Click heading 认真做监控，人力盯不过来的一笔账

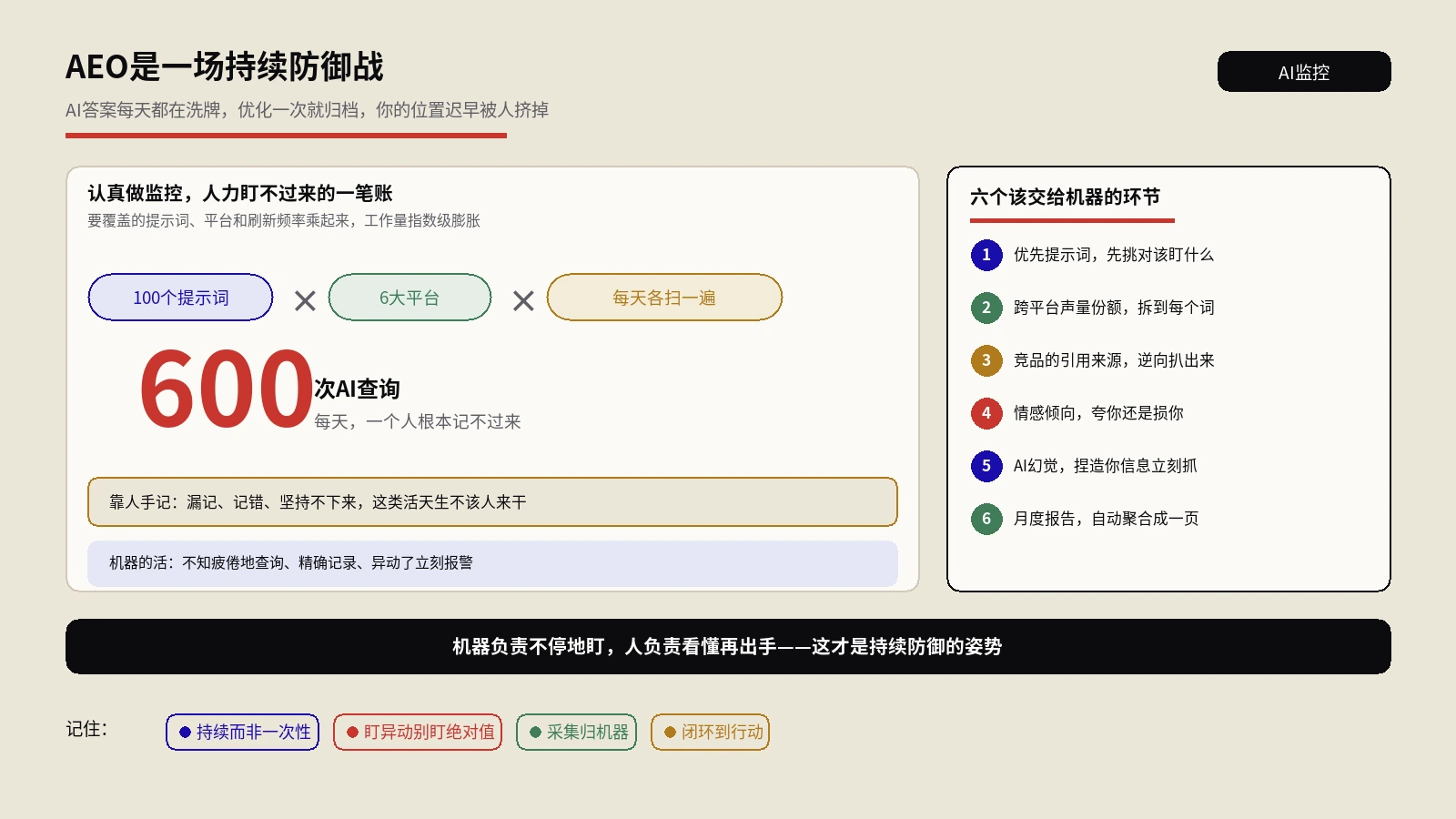click(240, 193)
